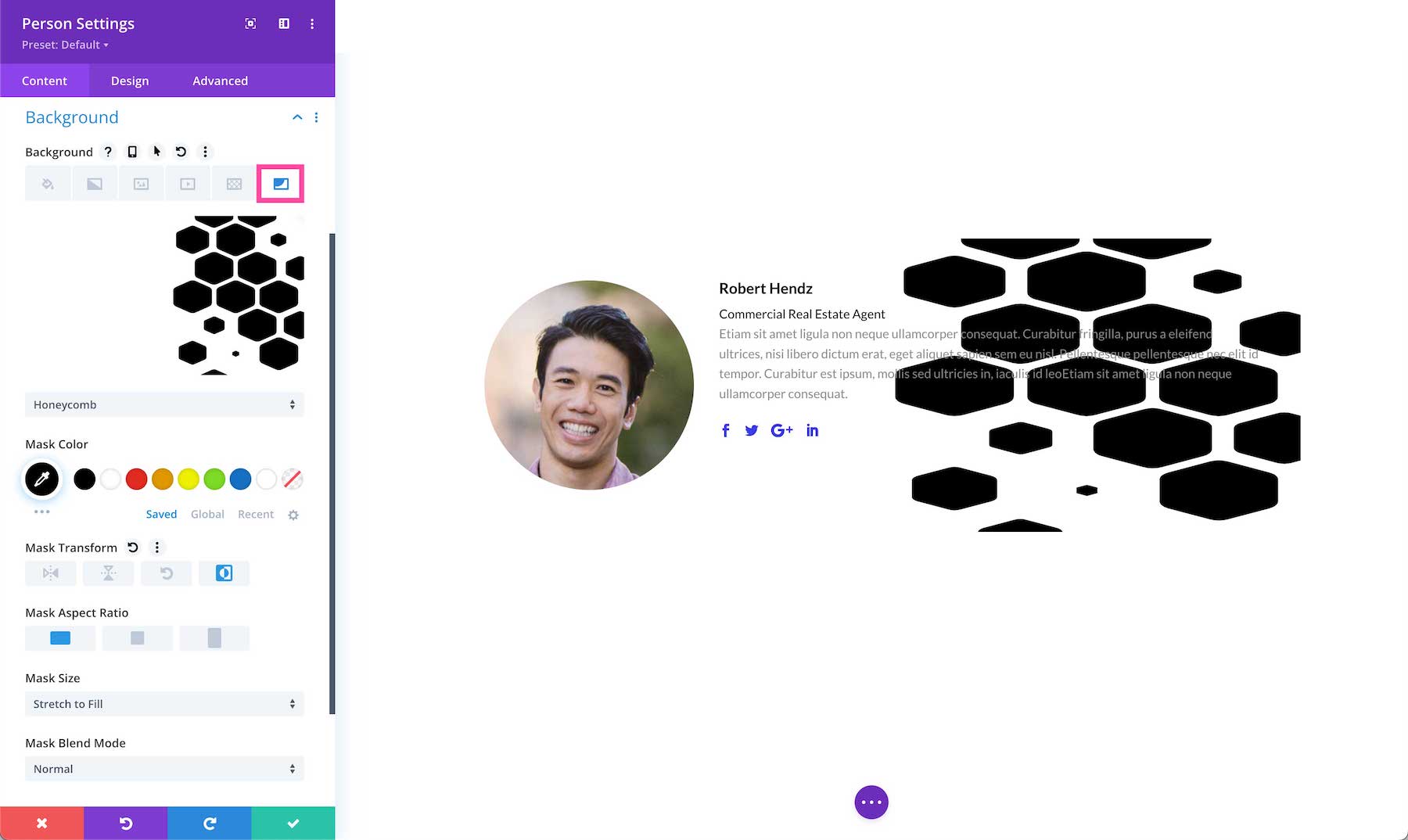Switch to Recent color palette
1408x840 pixels.
coord(256,514)
